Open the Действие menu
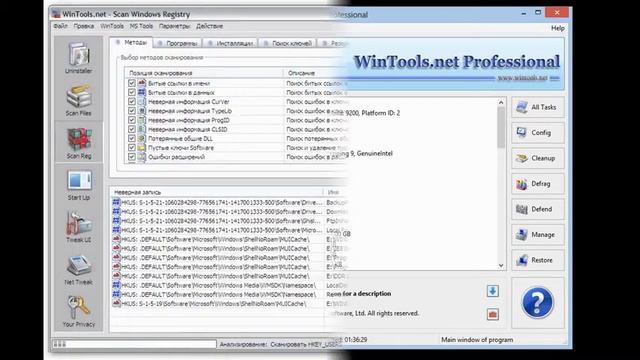 (x=209, y=26)
